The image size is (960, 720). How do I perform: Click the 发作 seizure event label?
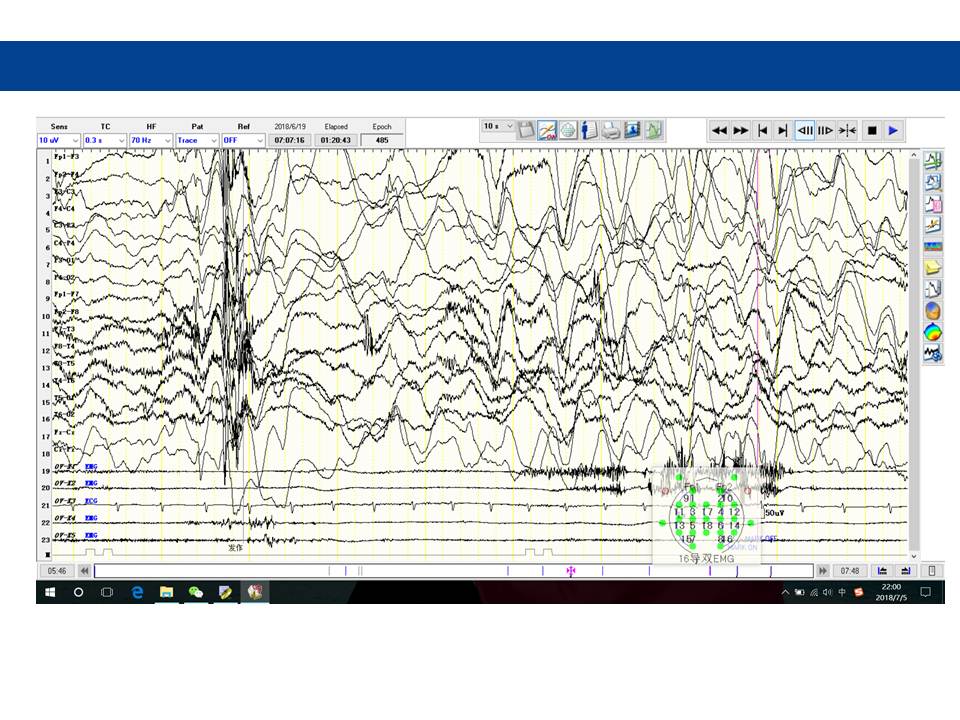(236, 547)
